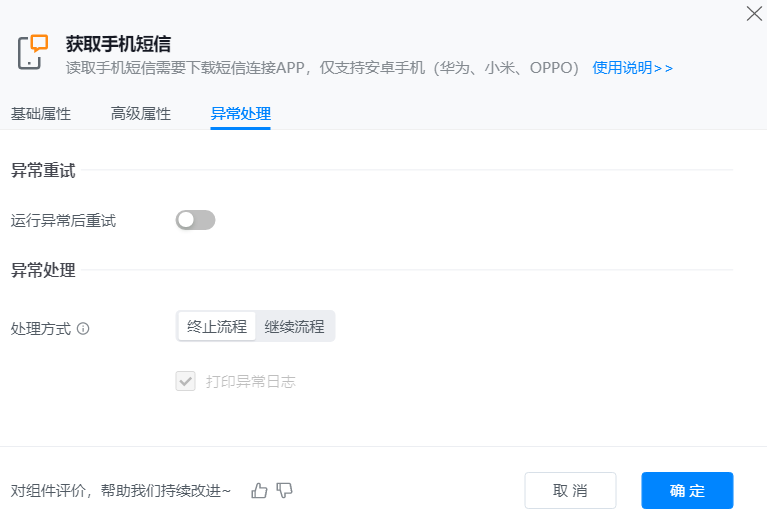Click the info icon beside 处理方式
The width and height of the screenshot is (767, 523).
(83, 328)
